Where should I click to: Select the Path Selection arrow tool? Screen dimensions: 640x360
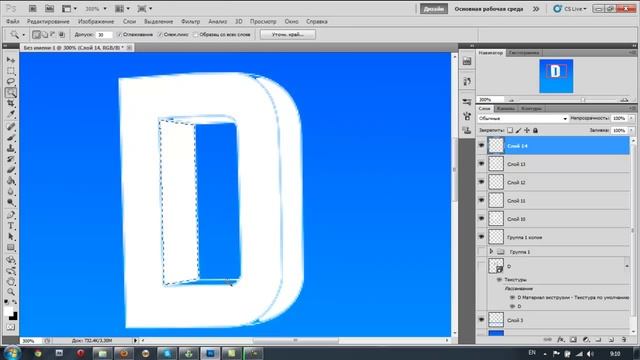pyautogui.click(x=11, y=237)
